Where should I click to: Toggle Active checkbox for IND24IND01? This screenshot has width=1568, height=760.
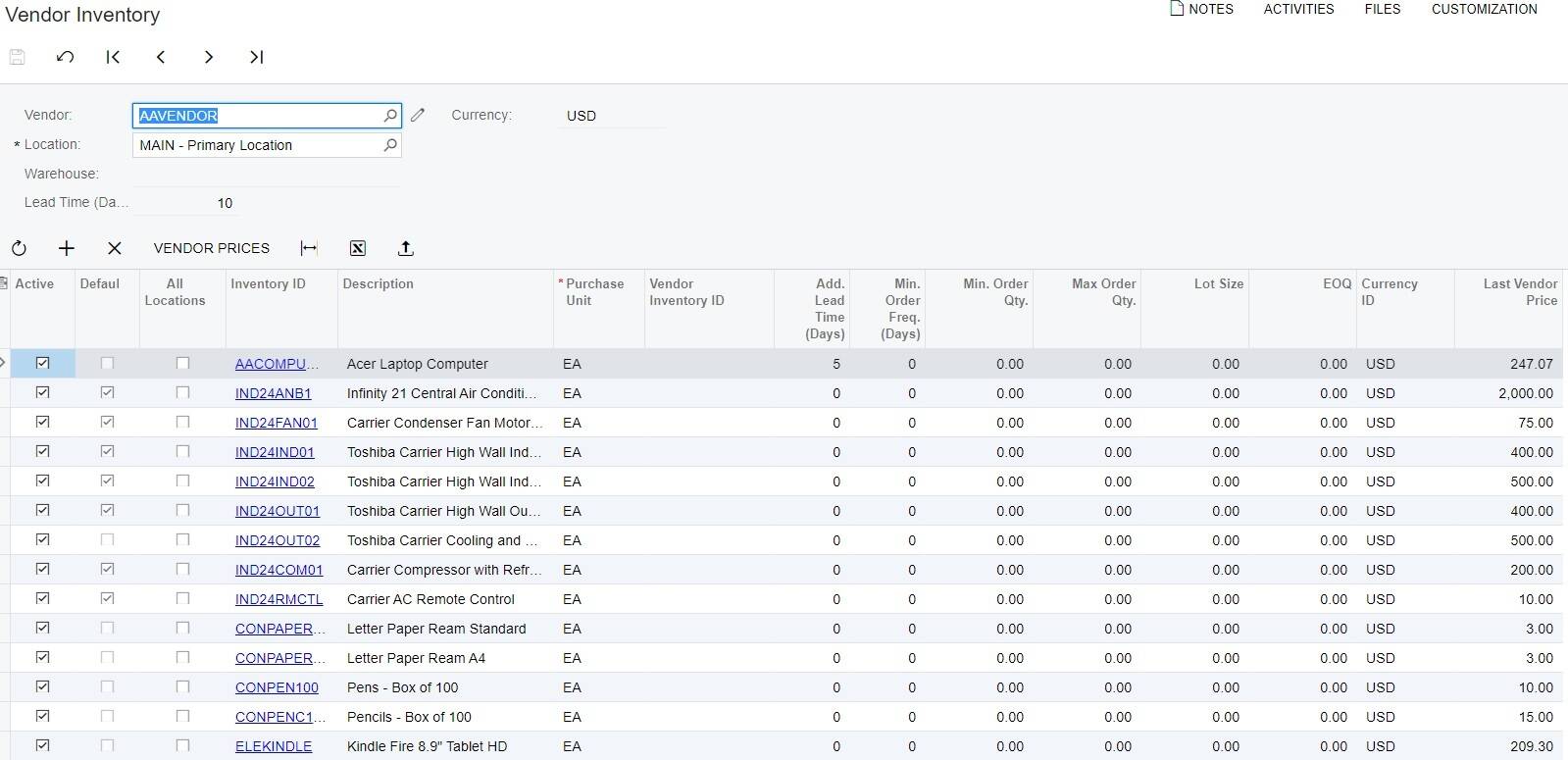(x=42, y=451)
